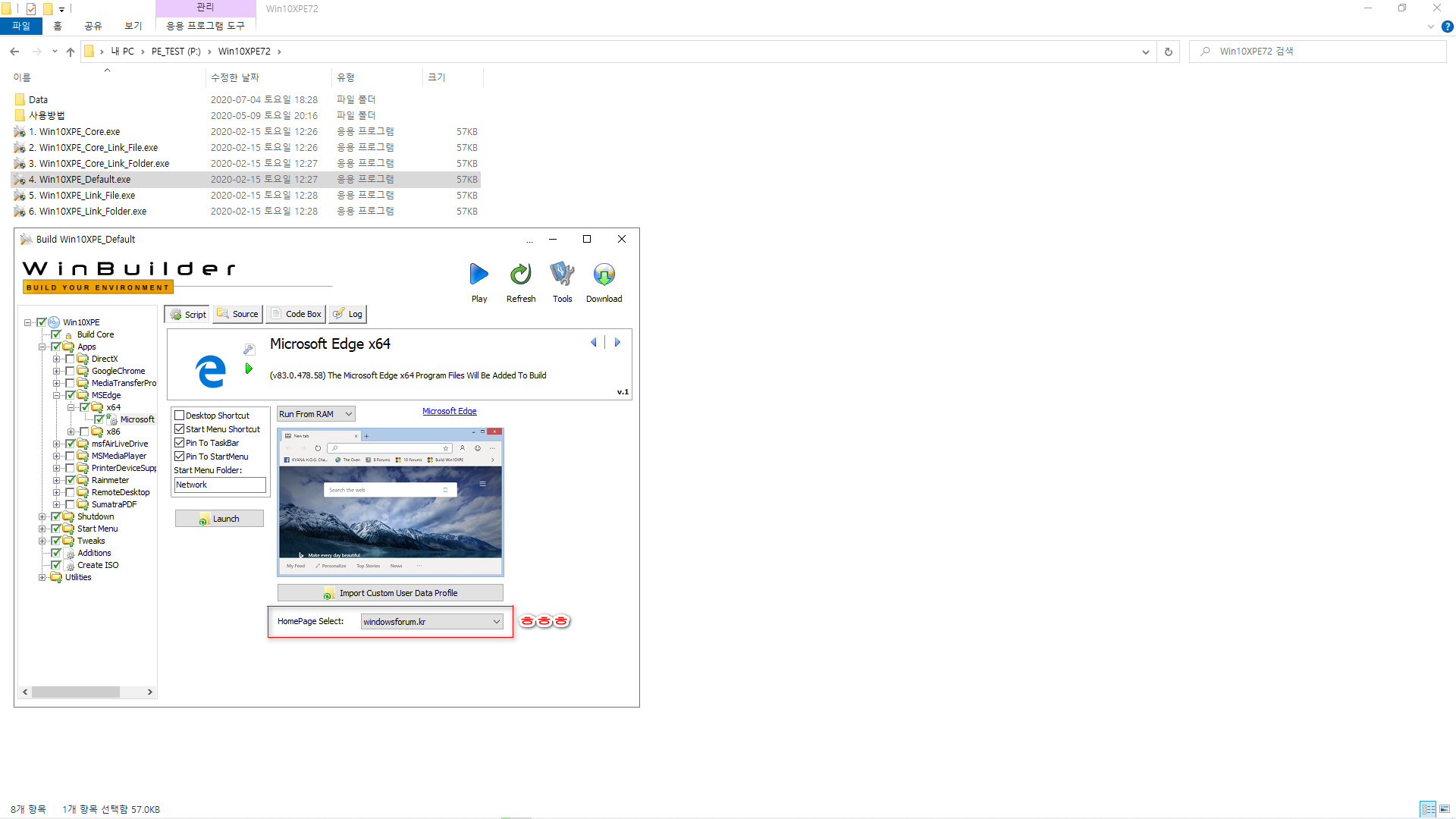Screen dimensions: 1456x819
Task: Click the Win10XPE72 search box
Action: [x=1318, y=52]
